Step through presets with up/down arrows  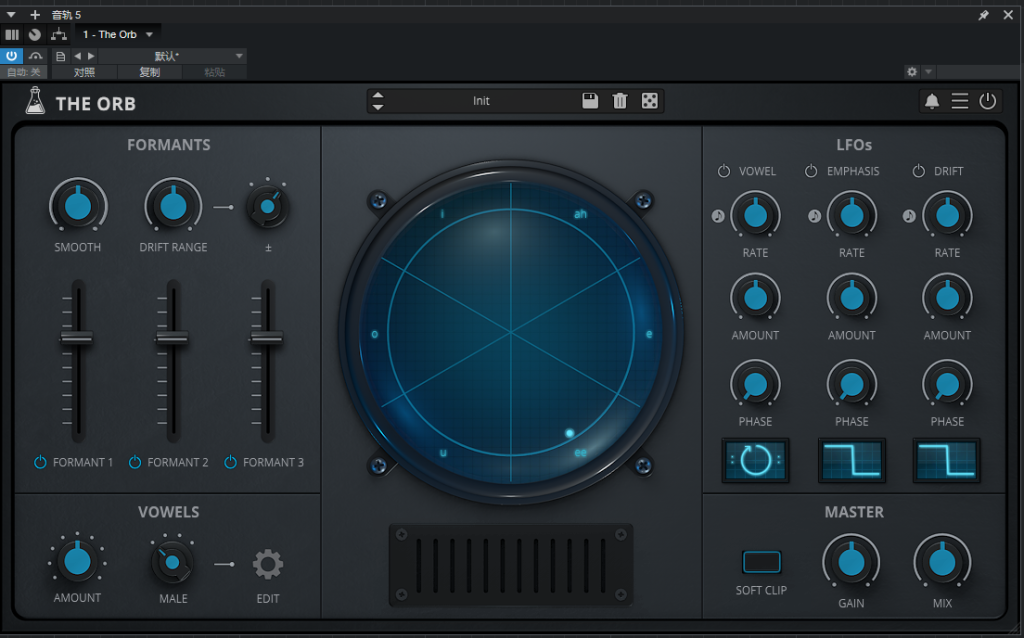(x=377, y=101)
